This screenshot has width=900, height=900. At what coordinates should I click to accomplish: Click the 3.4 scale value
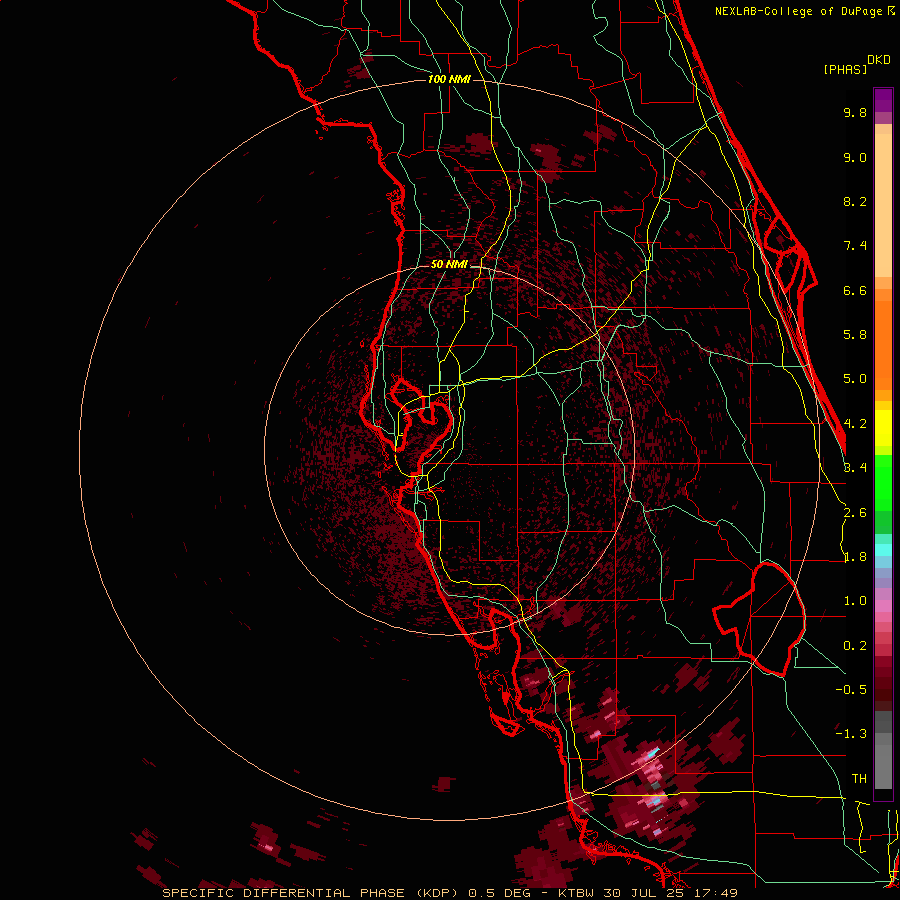point(855,468)
